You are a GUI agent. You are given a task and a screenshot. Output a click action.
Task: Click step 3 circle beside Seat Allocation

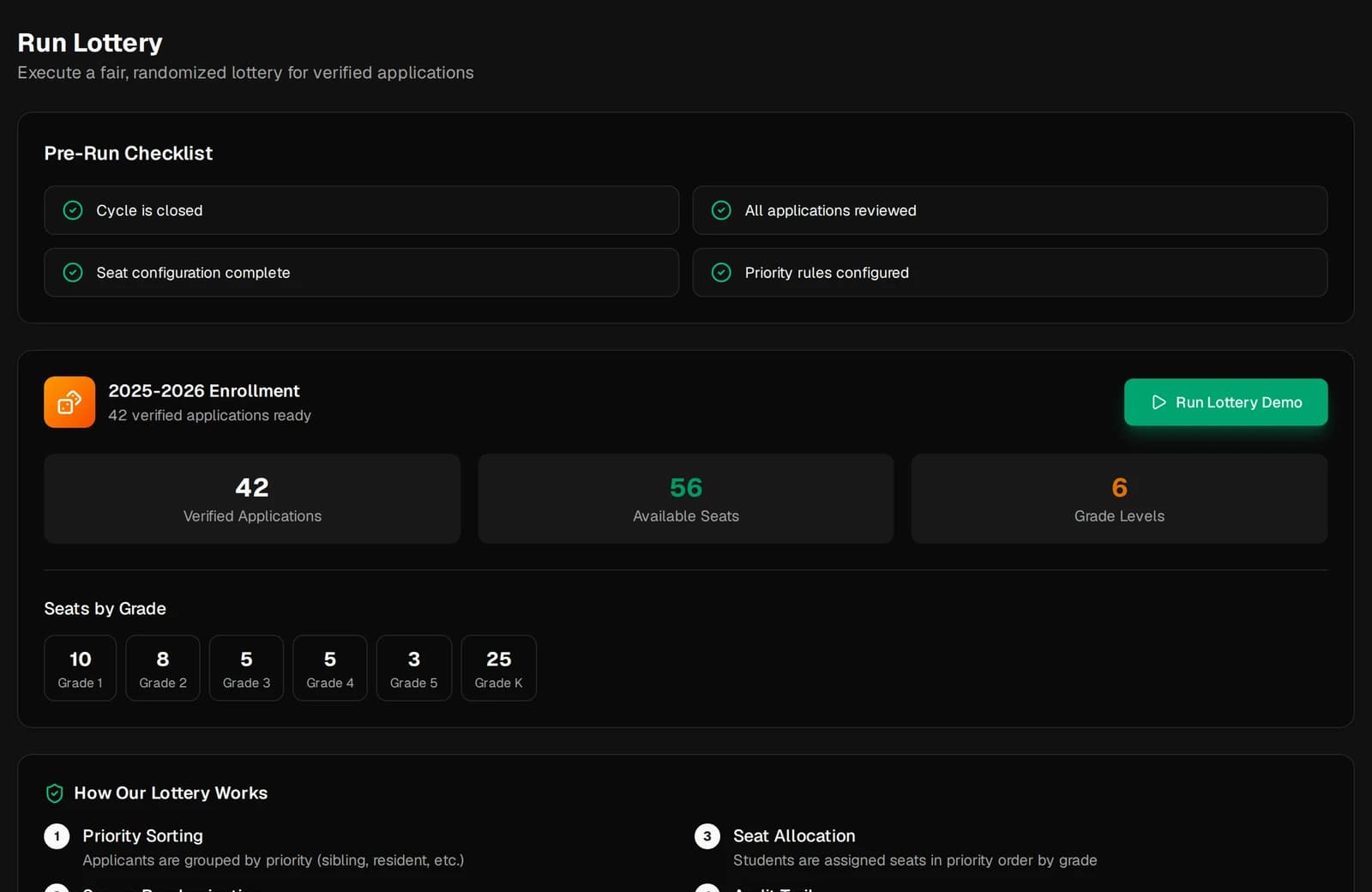[707, 836]
